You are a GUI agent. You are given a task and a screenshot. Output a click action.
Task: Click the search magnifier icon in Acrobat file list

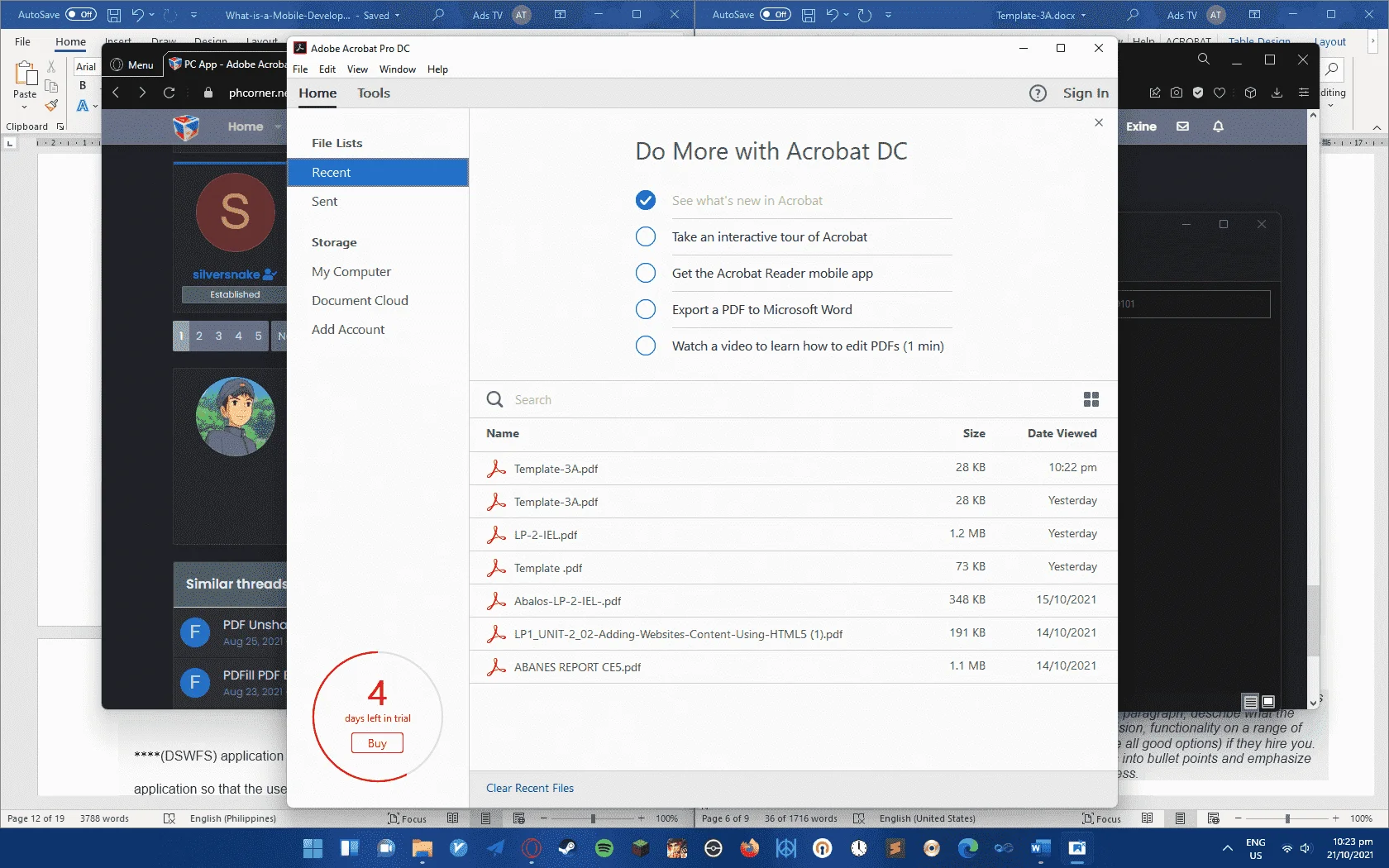click(494, 399)
